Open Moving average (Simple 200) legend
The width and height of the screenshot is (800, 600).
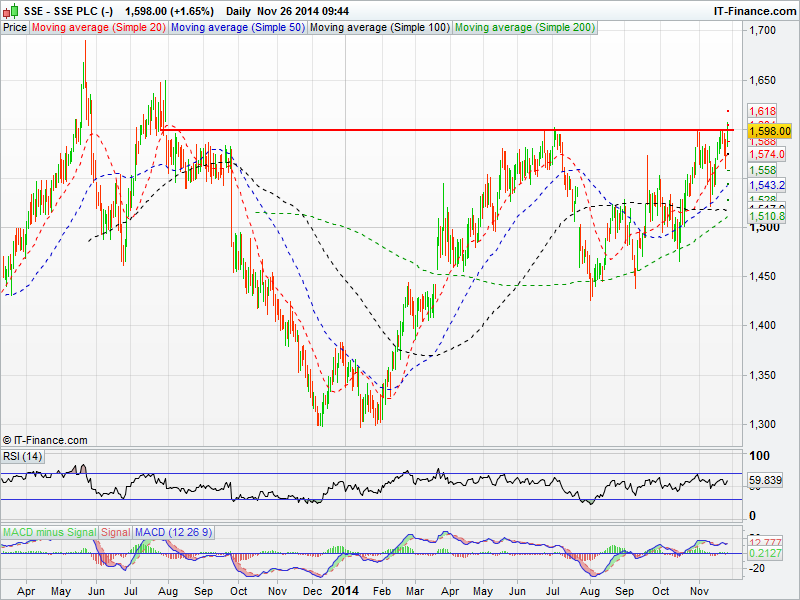point(524,28)
